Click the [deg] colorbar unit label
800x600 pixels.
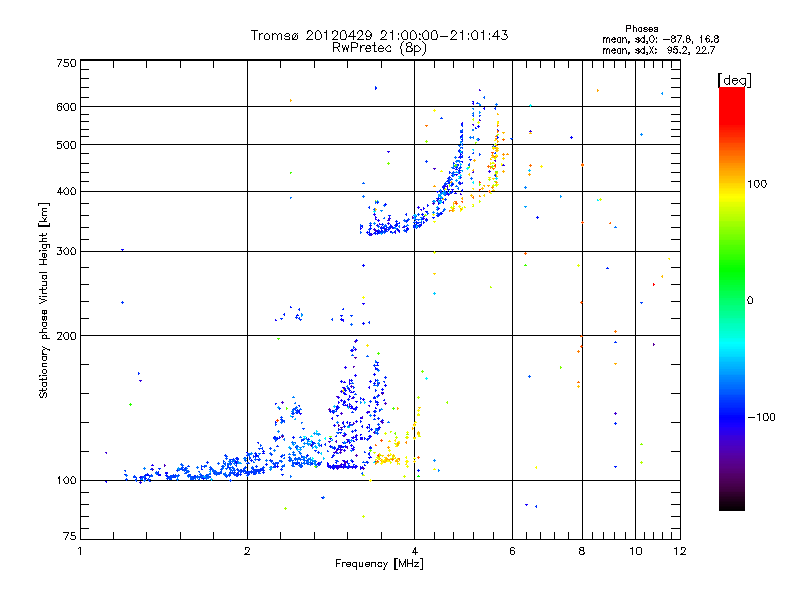[734, 79]
